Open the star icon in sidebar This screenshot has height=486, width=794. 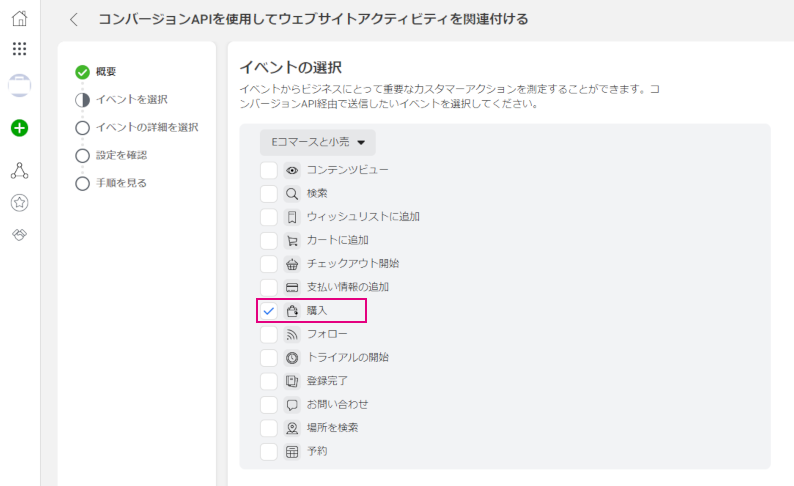(x=19, y=203)
